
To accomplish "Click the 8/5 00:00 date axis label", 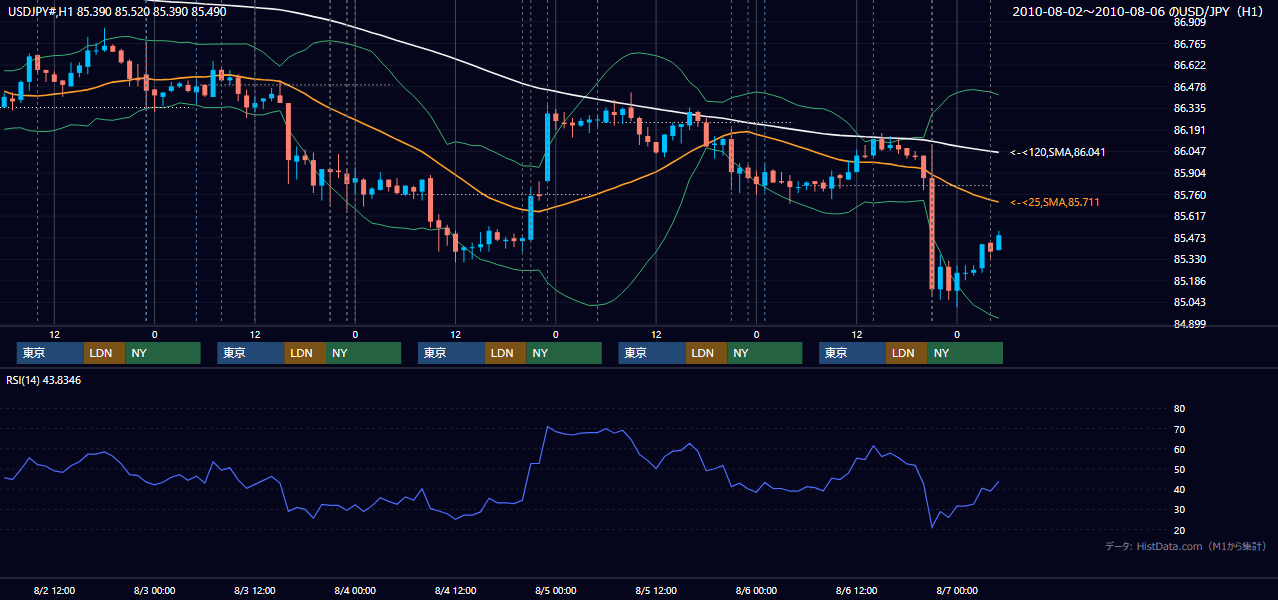I will [556, 590].
